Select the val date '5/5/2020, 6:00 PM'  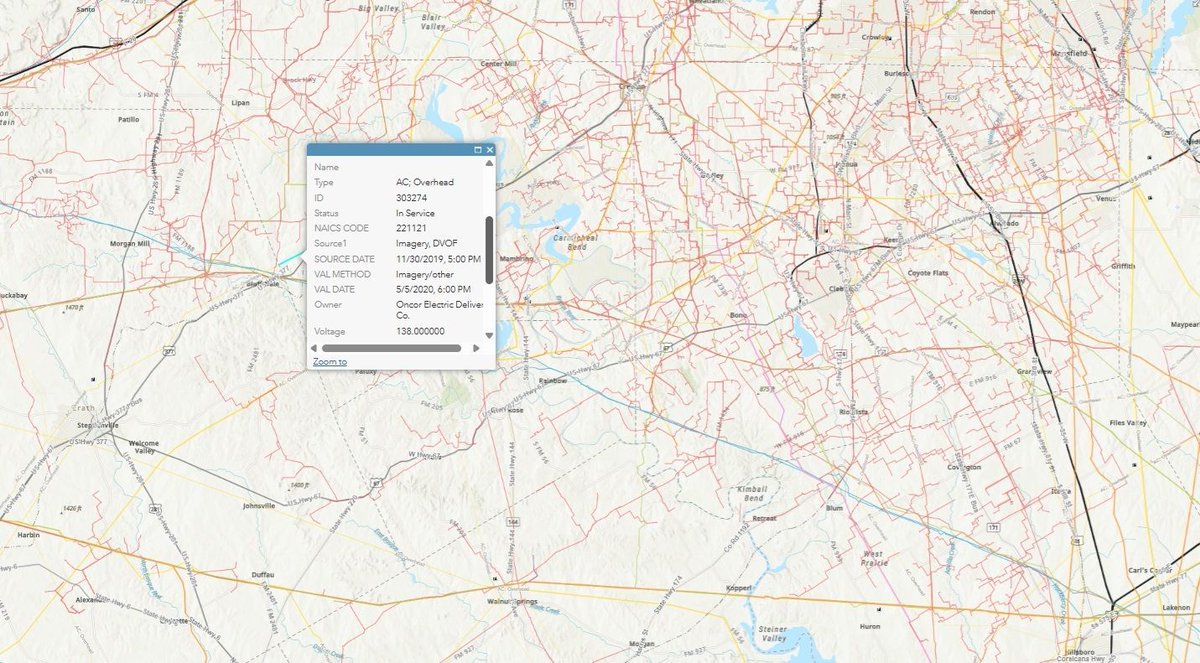[433, 289]
